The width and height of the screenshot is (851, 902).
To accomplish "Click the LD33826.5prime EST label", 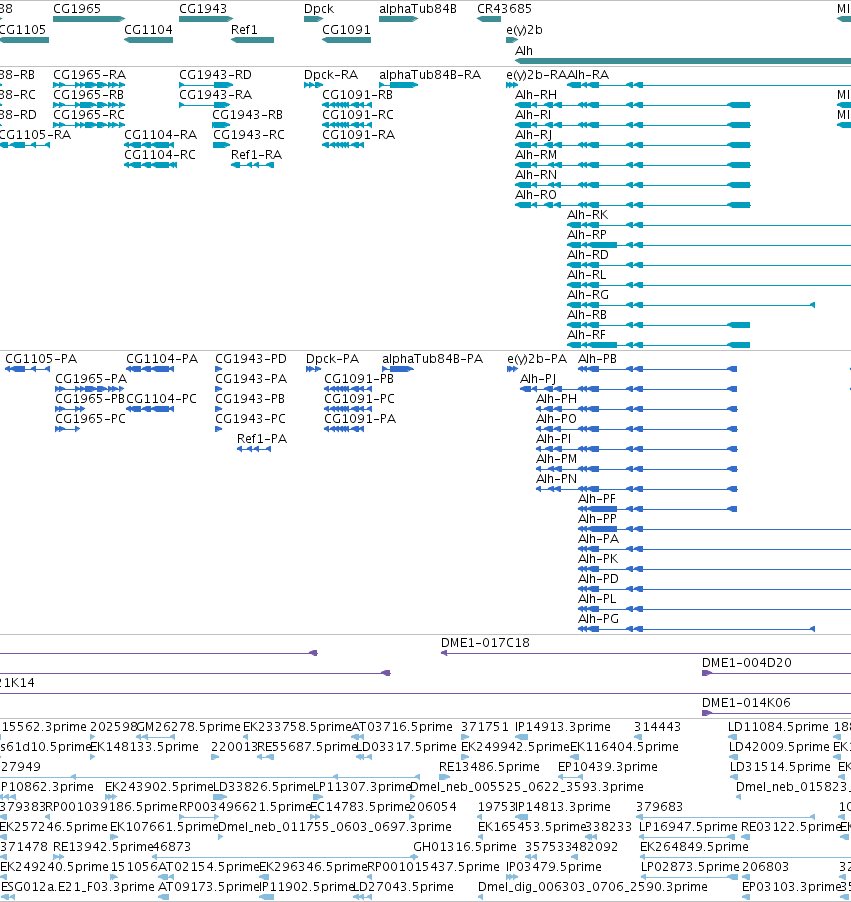I will (x=264, y=786).
